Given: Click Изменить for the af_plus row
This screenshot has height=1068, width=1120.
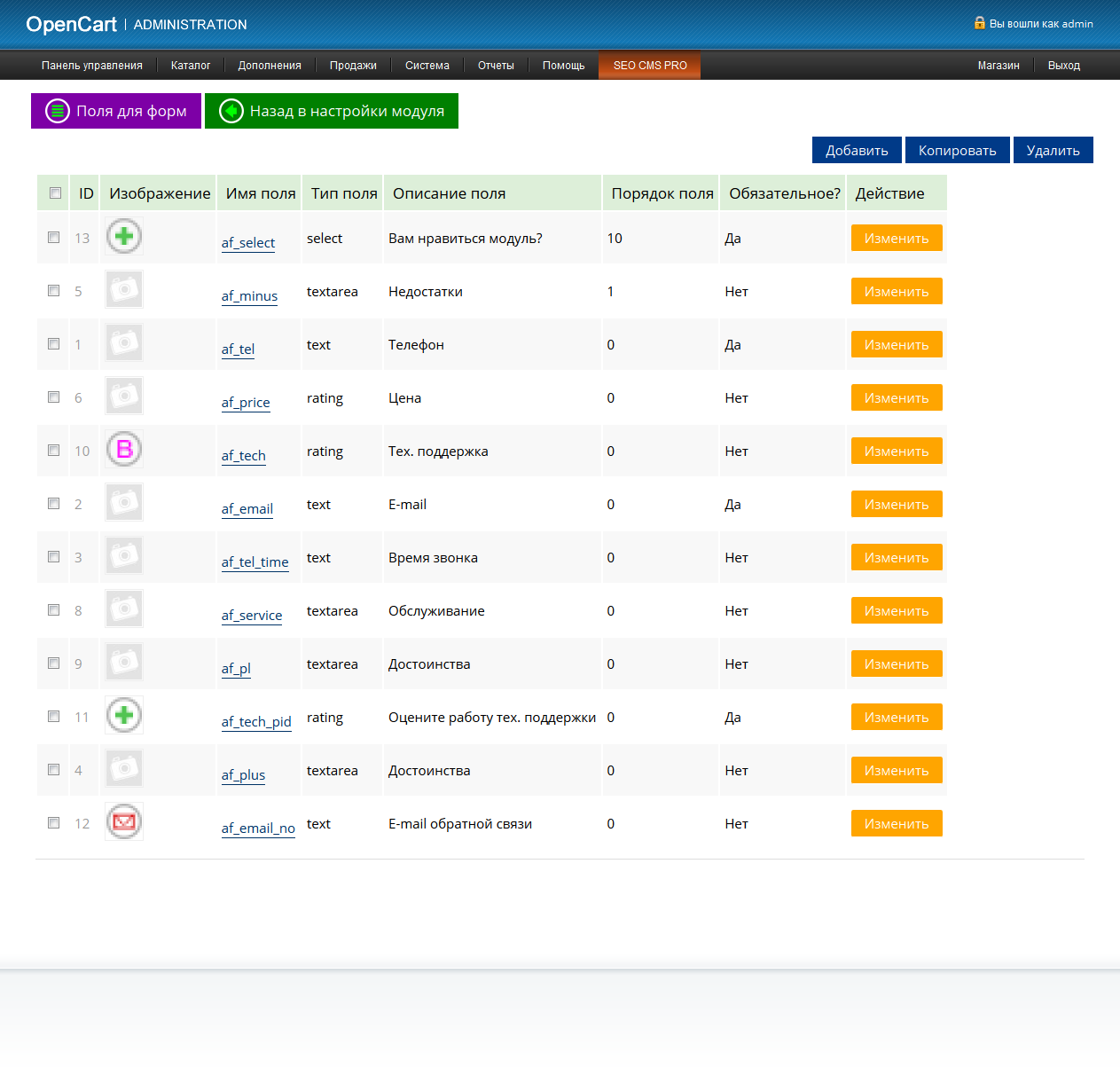Looking at the screenshot, I should pos(897,770).
